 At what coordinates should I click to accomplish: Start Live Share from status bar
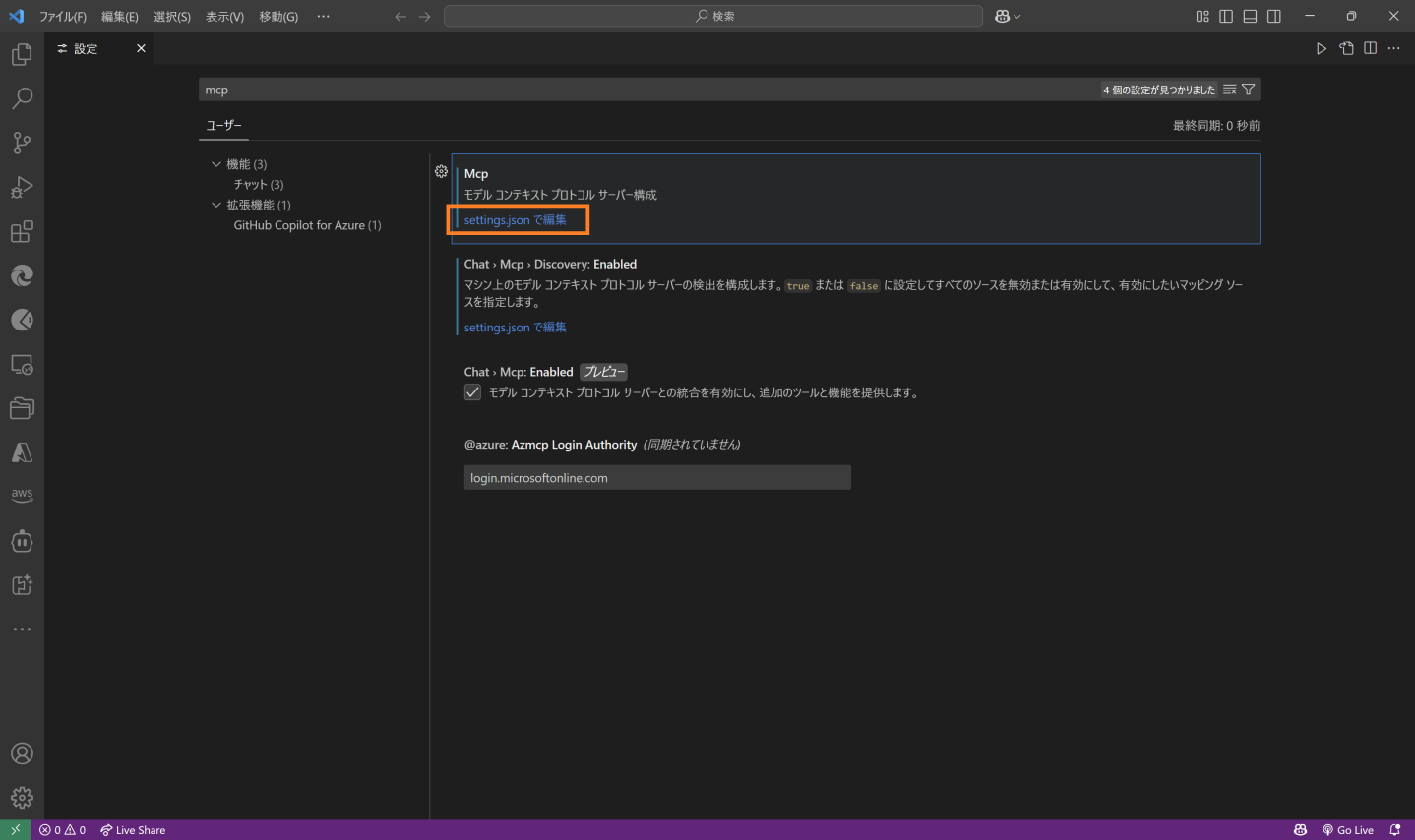133,830
